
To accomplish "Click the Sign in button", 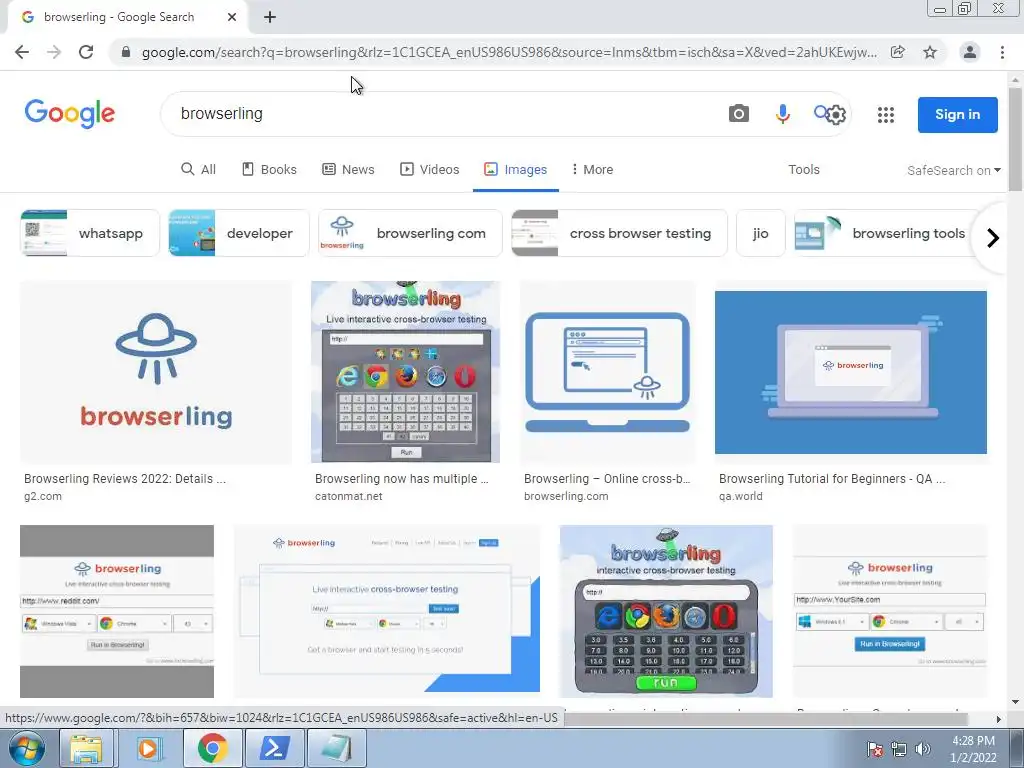I will pos(957,114).
